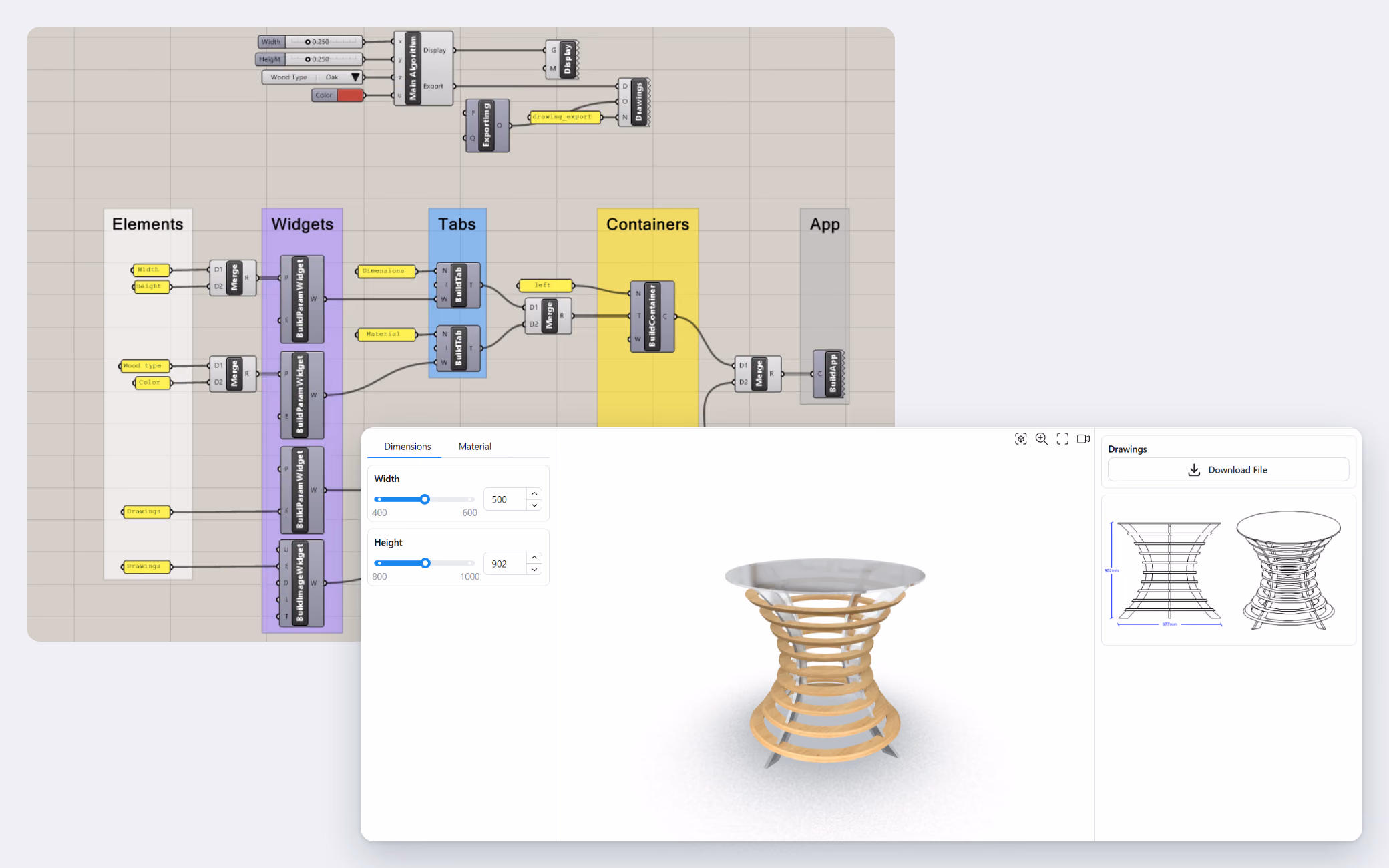1389x868 pixels.
Task: Open the perspective wireframe drawing thumbnail
Action: coord(1288,570)
